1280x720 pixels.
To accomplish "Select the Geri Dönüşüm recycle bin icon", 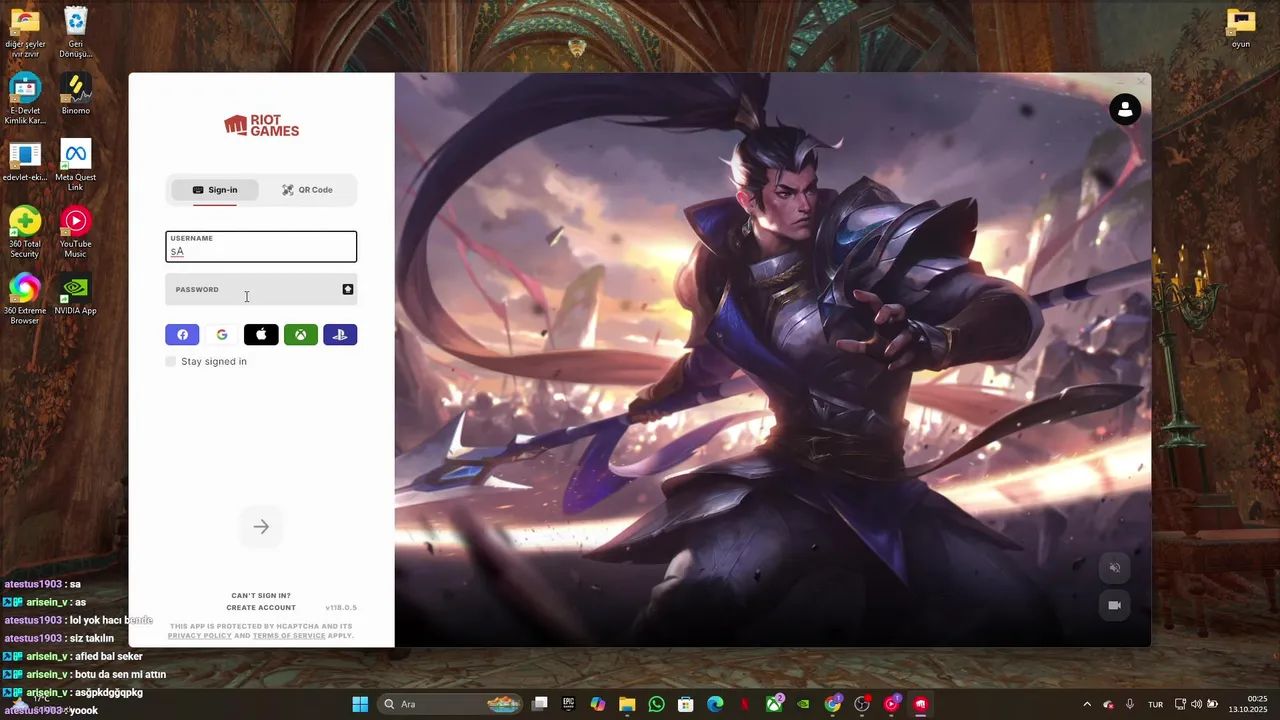I will click(75, 33).
